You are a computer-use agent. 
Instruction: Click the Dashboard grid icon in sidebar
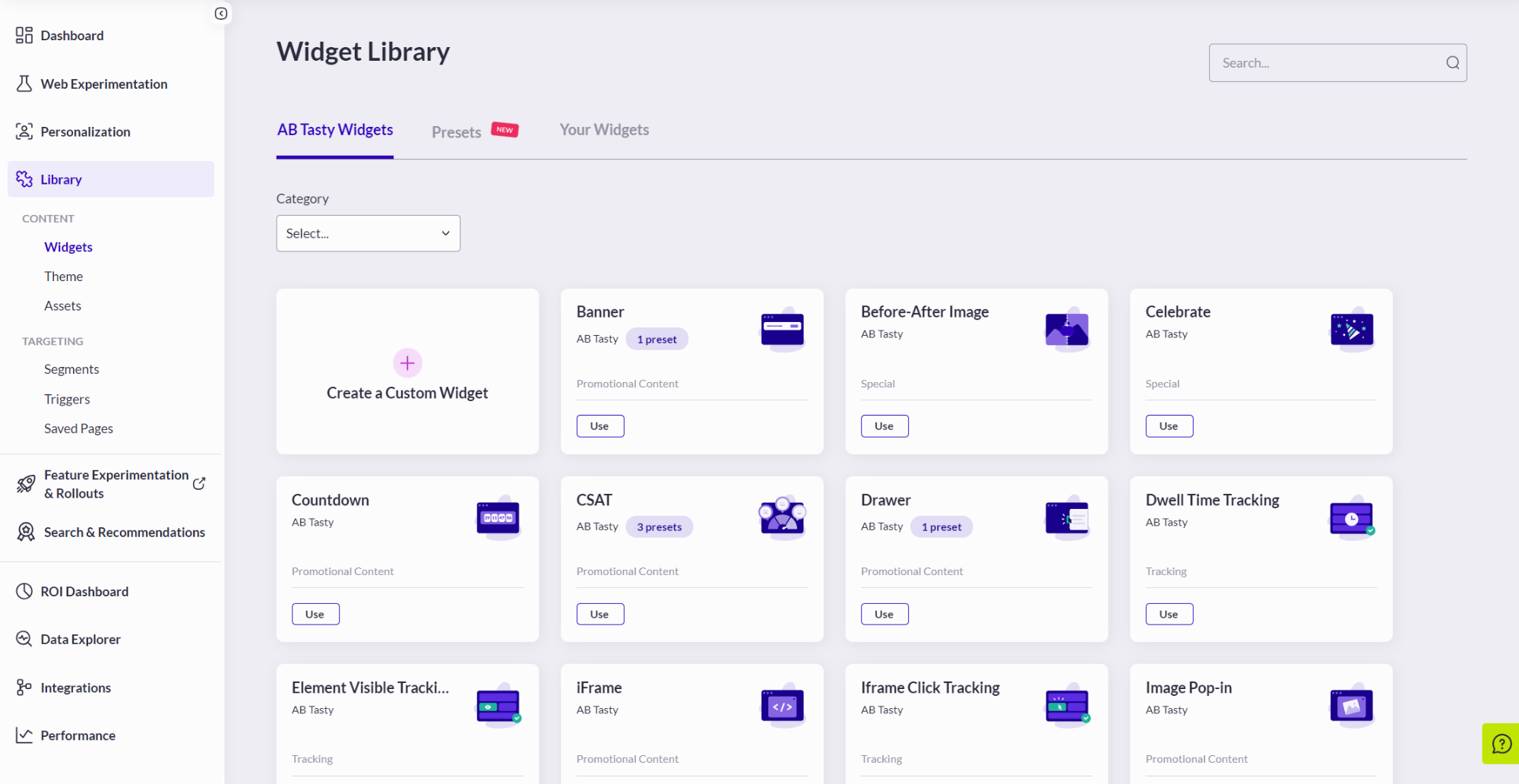(x=24, y=36)
